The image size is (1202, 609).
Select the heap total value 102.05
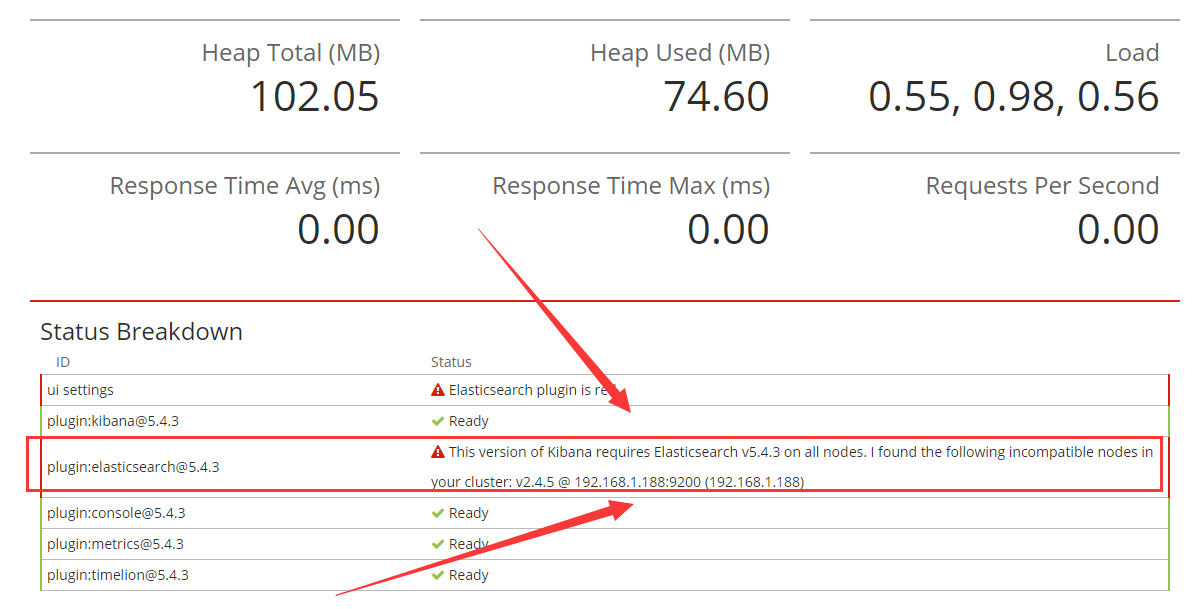[x=315, y=96]
